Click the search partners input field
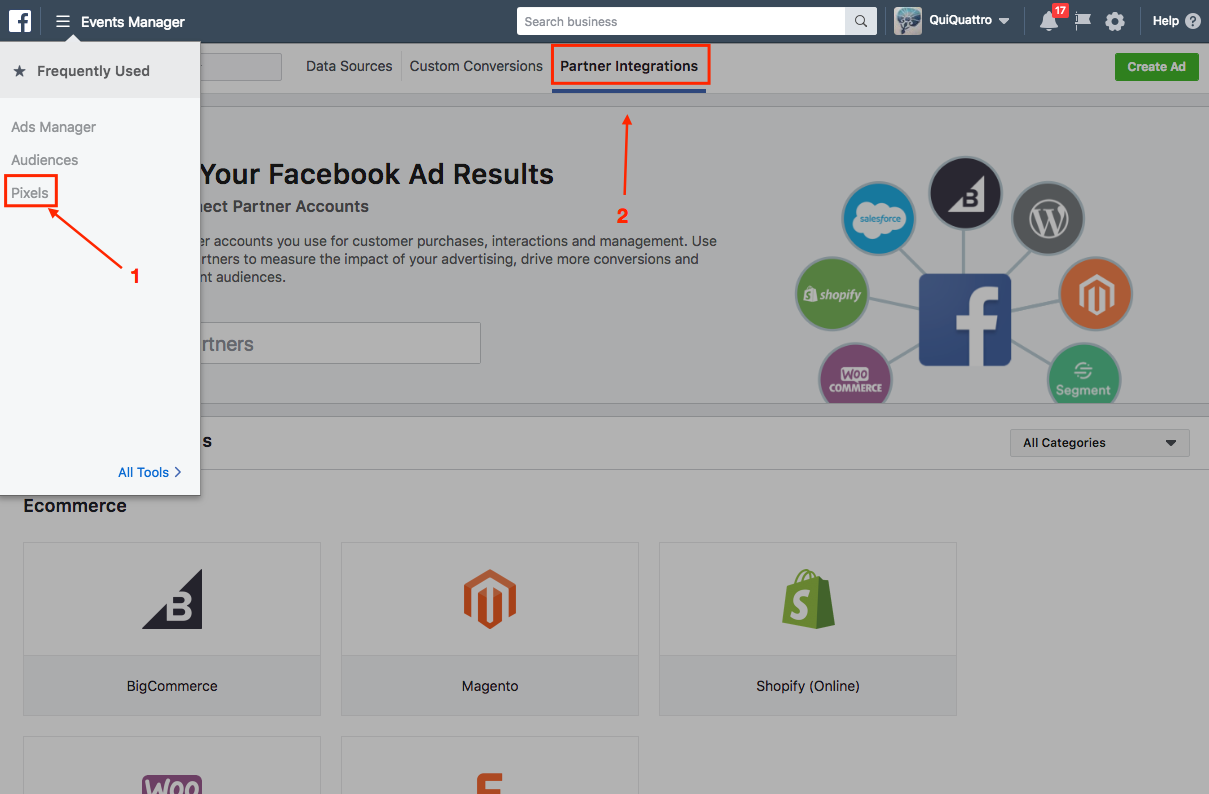 tap(340, 343)
